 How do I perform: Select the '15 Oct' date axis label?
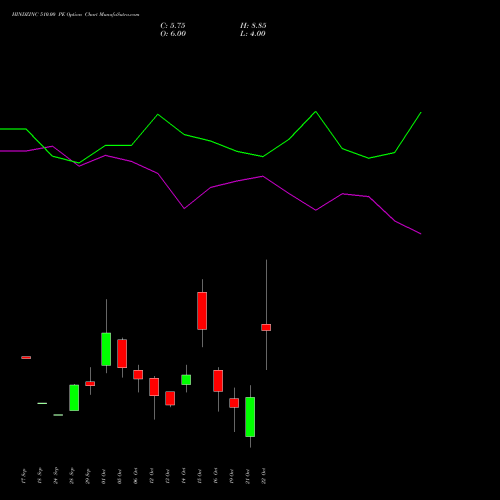click(x=200, y=476)
